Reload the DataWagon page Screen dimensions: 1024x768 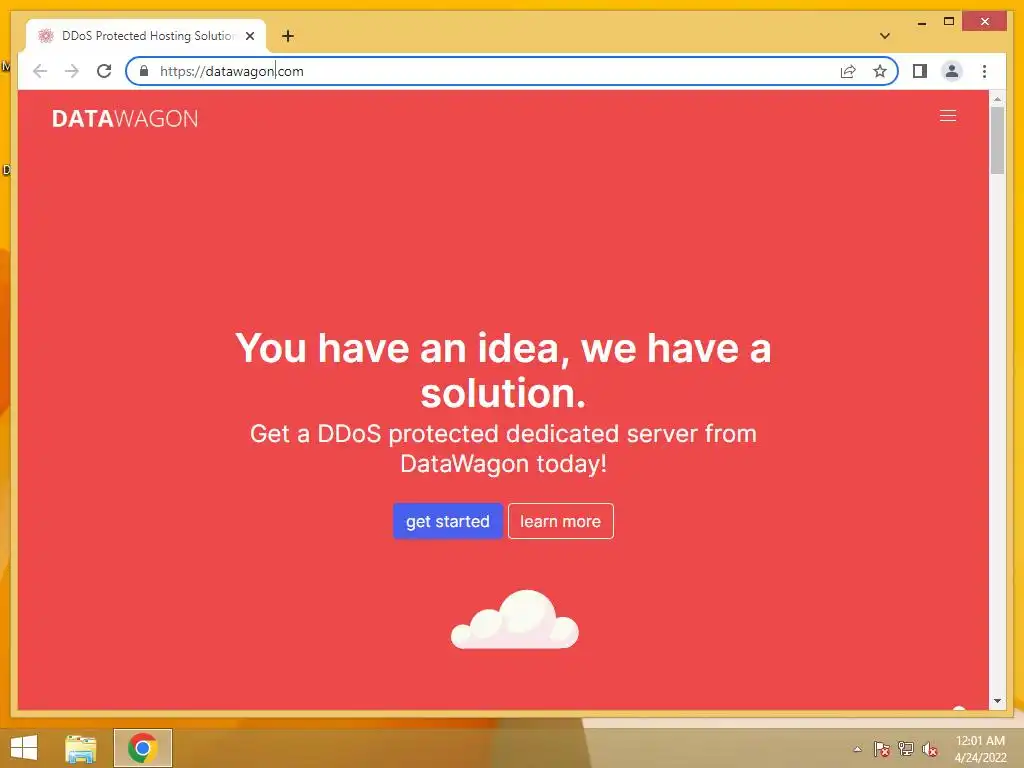tap(104, 71)
